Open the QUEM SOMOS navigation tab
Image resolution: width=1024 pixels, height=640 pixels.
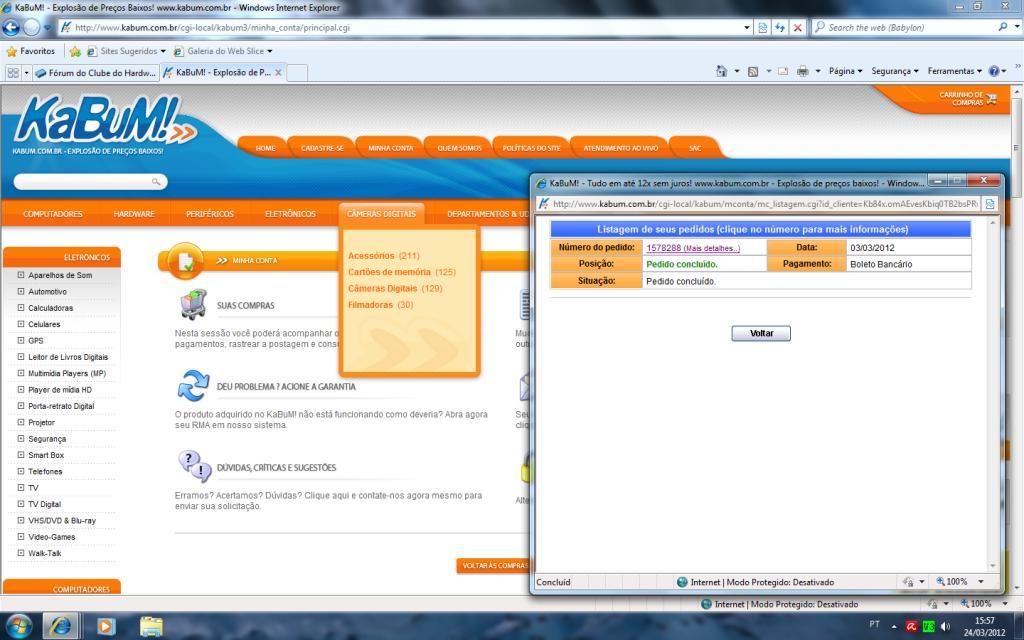(459, 148)
